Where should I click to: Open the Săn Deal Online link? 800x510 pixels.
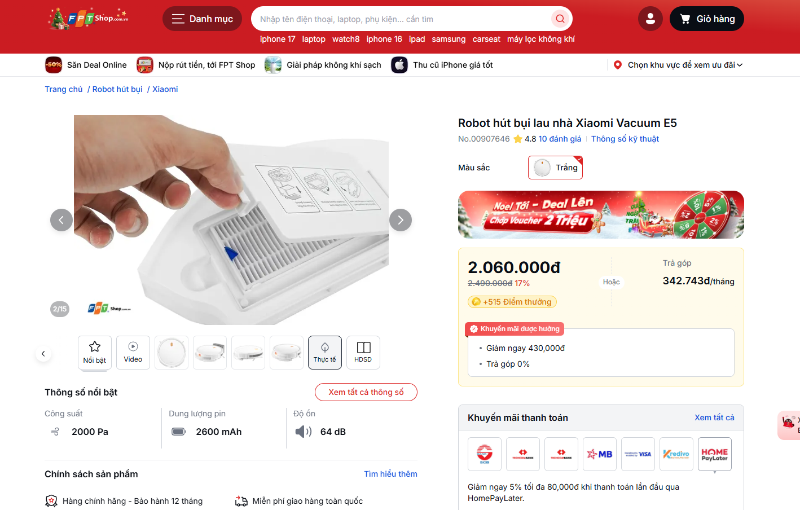point(87,65)
